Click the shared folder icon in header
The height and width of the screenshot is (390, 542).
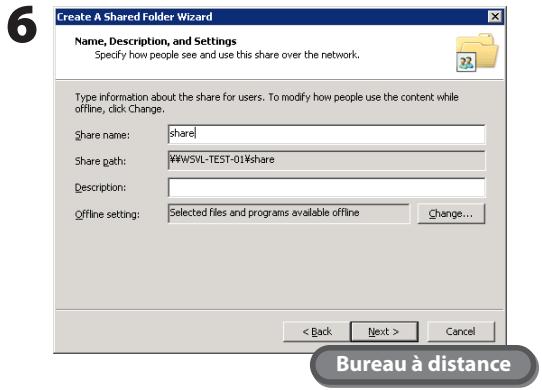(x=477, y=52)
